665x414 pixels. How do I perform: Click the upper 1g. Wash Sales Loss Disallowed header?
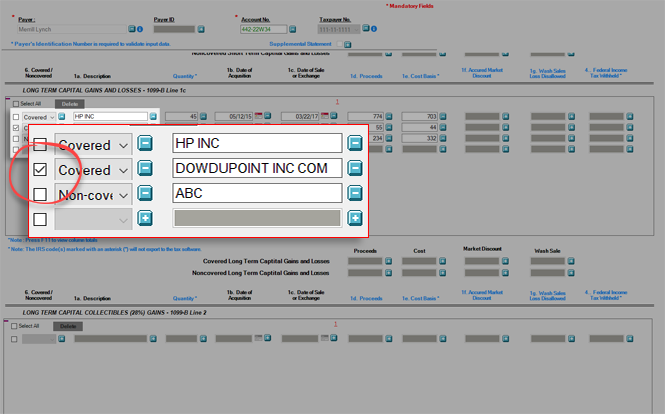pyautogui.click(x=548, y=73)
